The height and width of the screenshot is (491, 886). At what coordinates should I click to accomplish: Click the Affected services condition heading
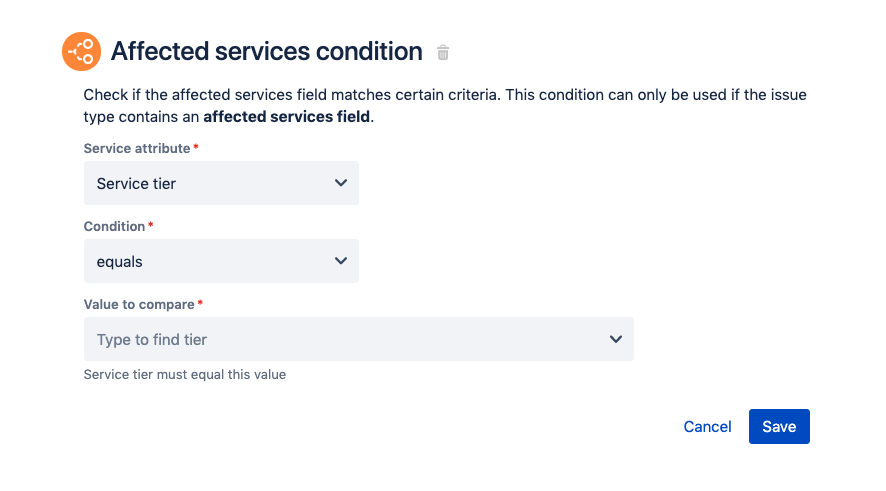coord(266,51)
